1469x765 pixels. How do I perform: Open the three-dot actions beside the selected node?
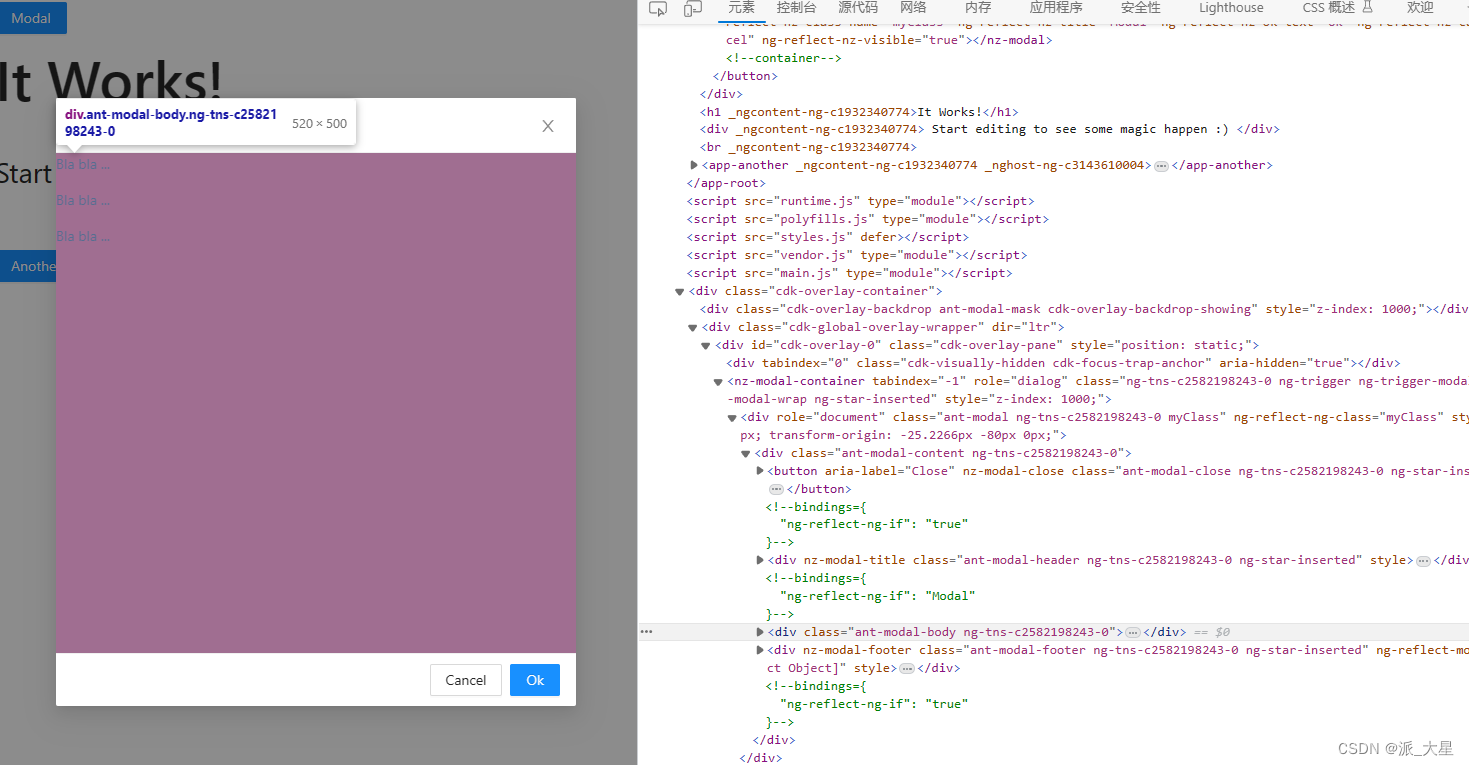(646, 632)
